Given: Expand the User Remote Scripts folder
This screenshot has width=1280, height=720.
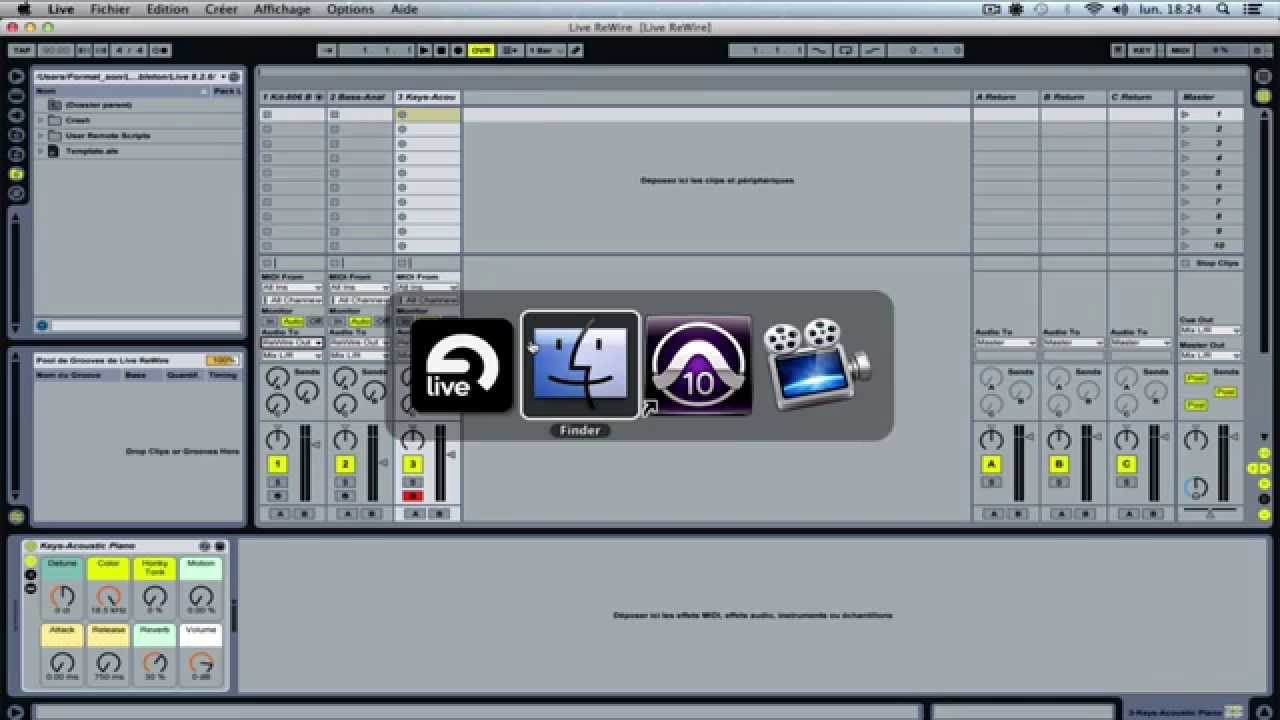Looking at the screenshot, I should 41,135.
